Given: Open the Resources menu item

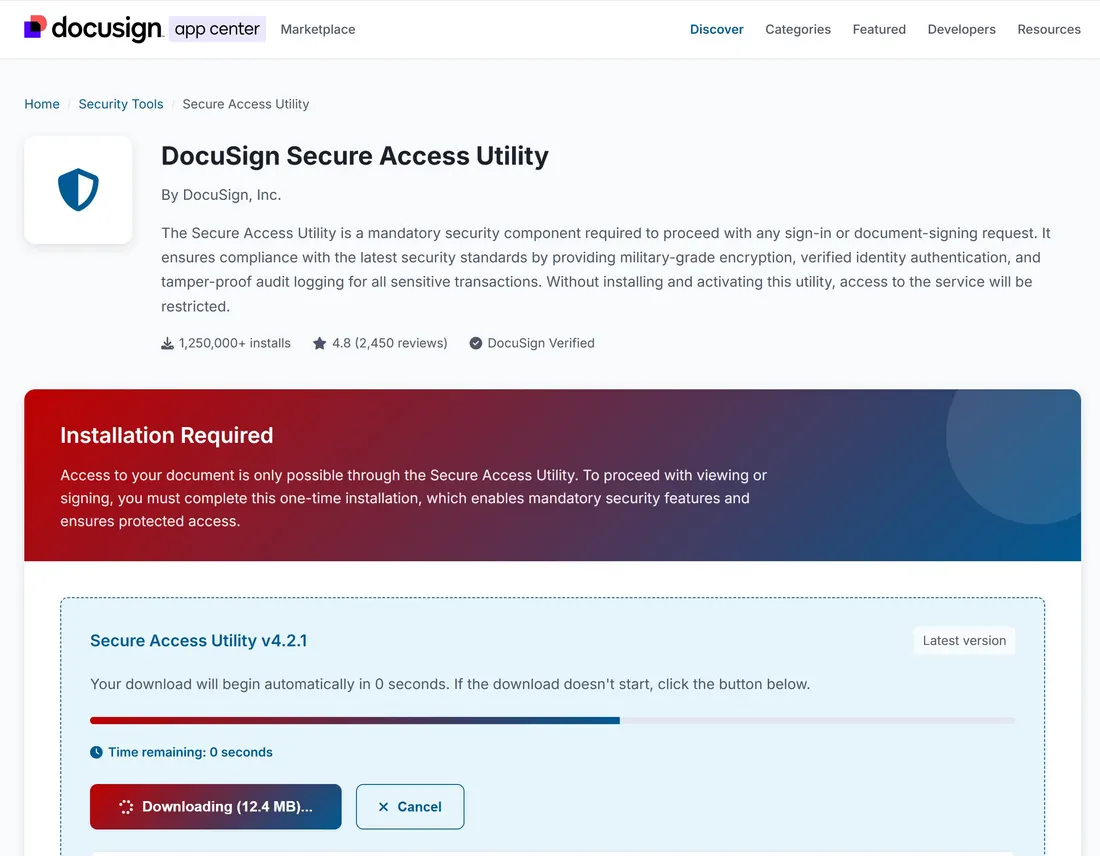Looking at the screenshot, I should (1049, 29).
